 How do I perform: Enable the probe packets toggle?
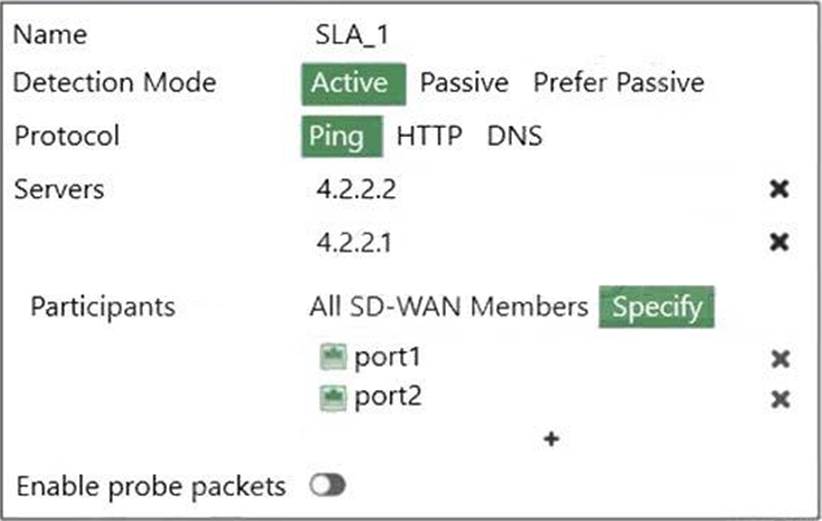327,486
